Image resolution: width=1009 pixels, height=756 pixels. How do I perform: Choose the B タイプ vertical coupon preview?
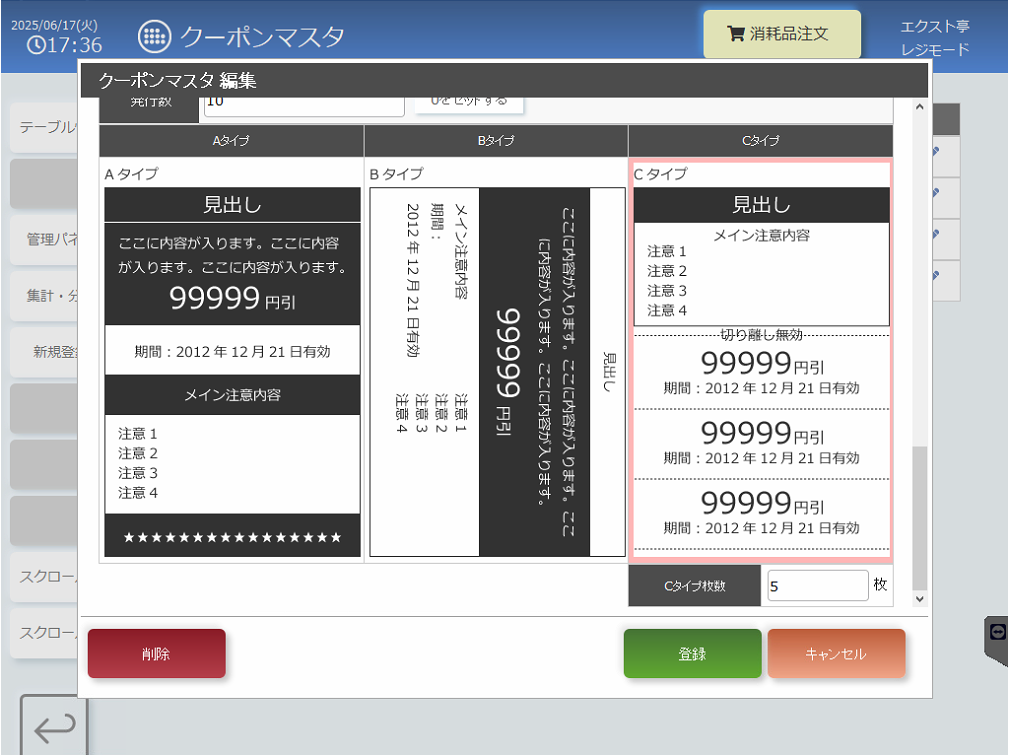coord(497,372)
